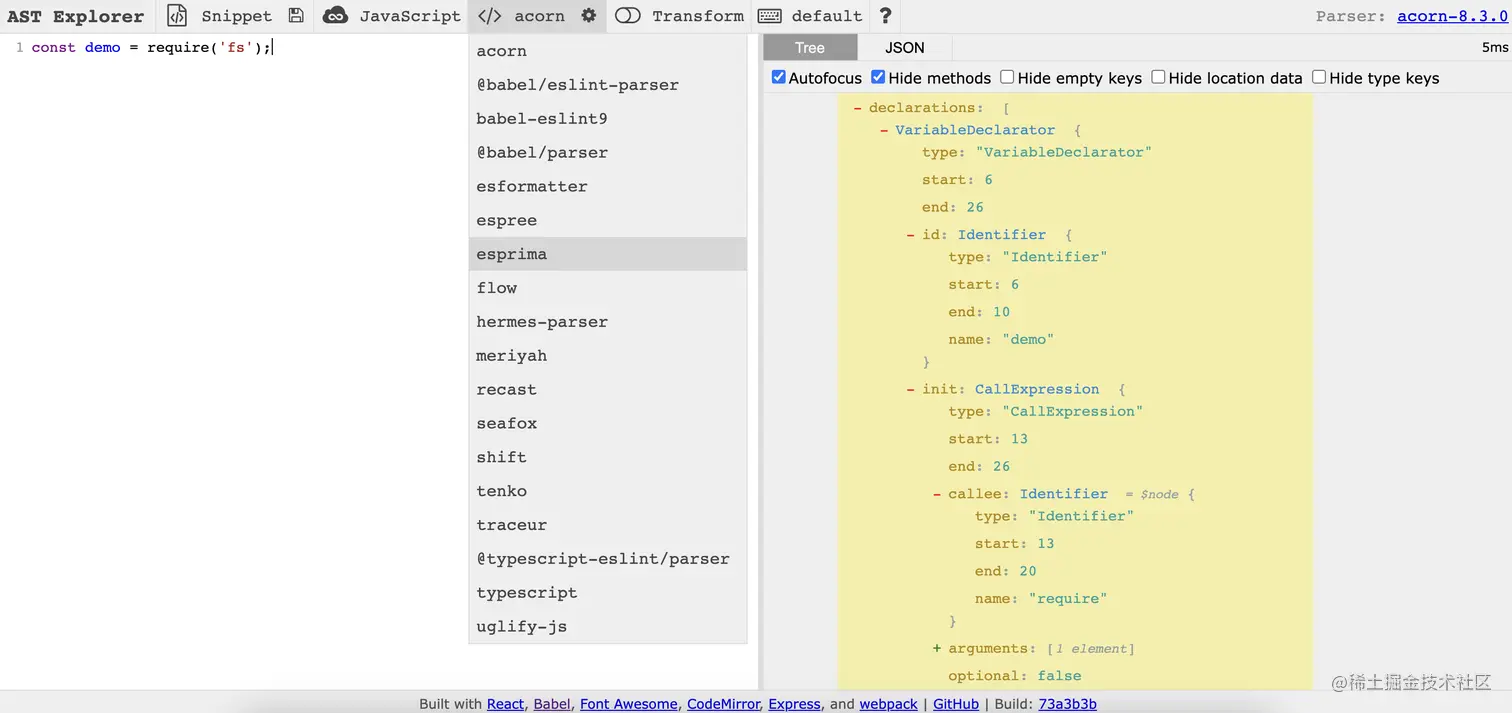The height and width of the screenshot is (713, 1512).
Task: Collapse the id Identifier node
Action: click(910, 236)
